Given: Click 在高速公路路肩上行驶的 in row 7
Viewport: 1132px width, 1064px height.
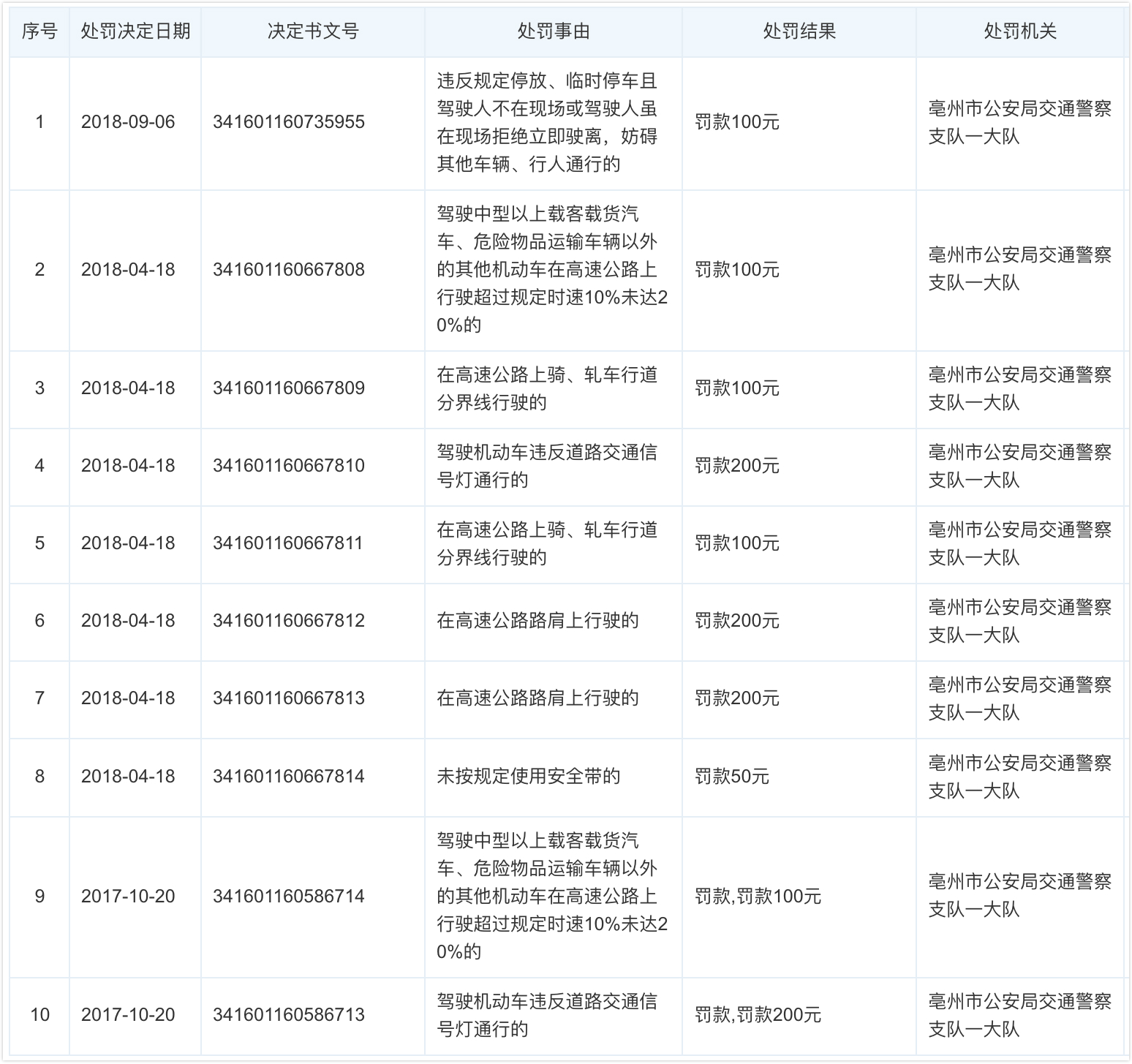Looking at the screenshot, I should [x=537, y=698].
